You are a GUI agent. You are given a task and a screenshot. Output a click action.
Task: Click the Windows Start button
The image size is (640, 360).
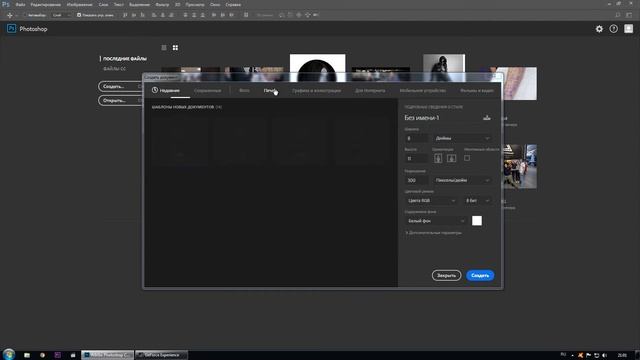(9, 354)
